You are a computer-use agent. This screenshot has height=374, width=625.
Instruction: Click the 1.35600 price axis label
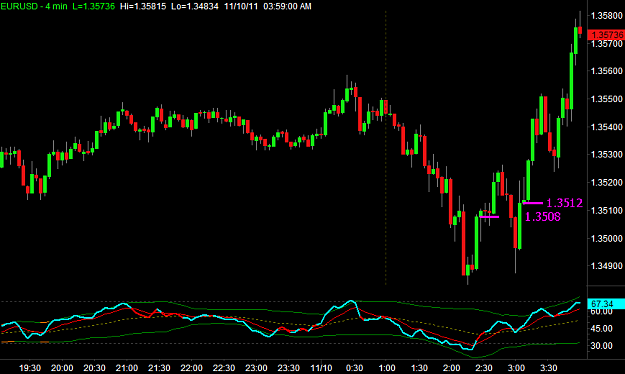point(607,71)
